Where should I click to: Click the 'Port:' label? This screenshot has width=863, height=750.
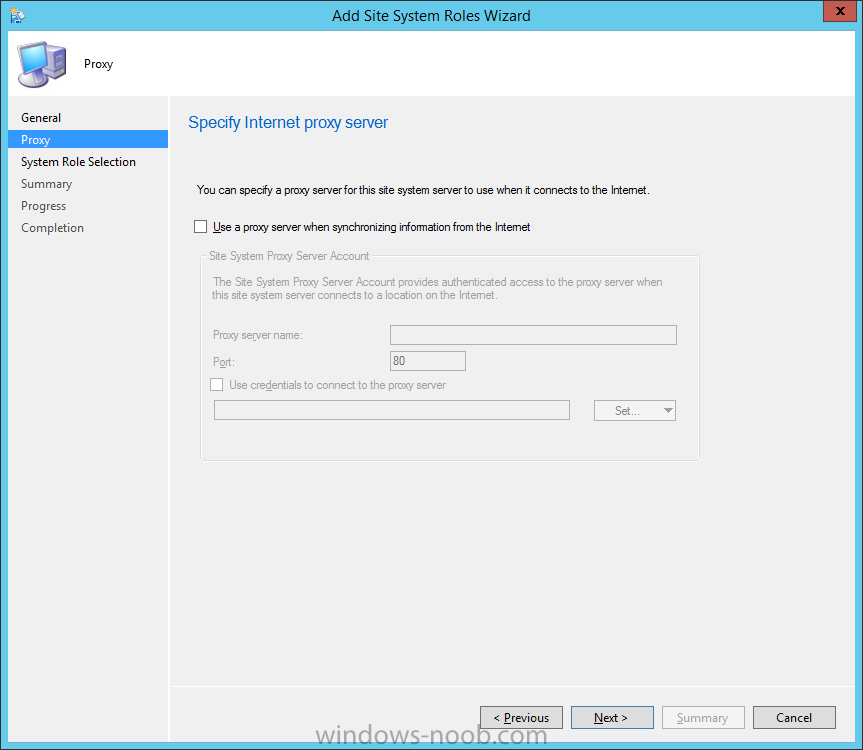coord(224,362)
